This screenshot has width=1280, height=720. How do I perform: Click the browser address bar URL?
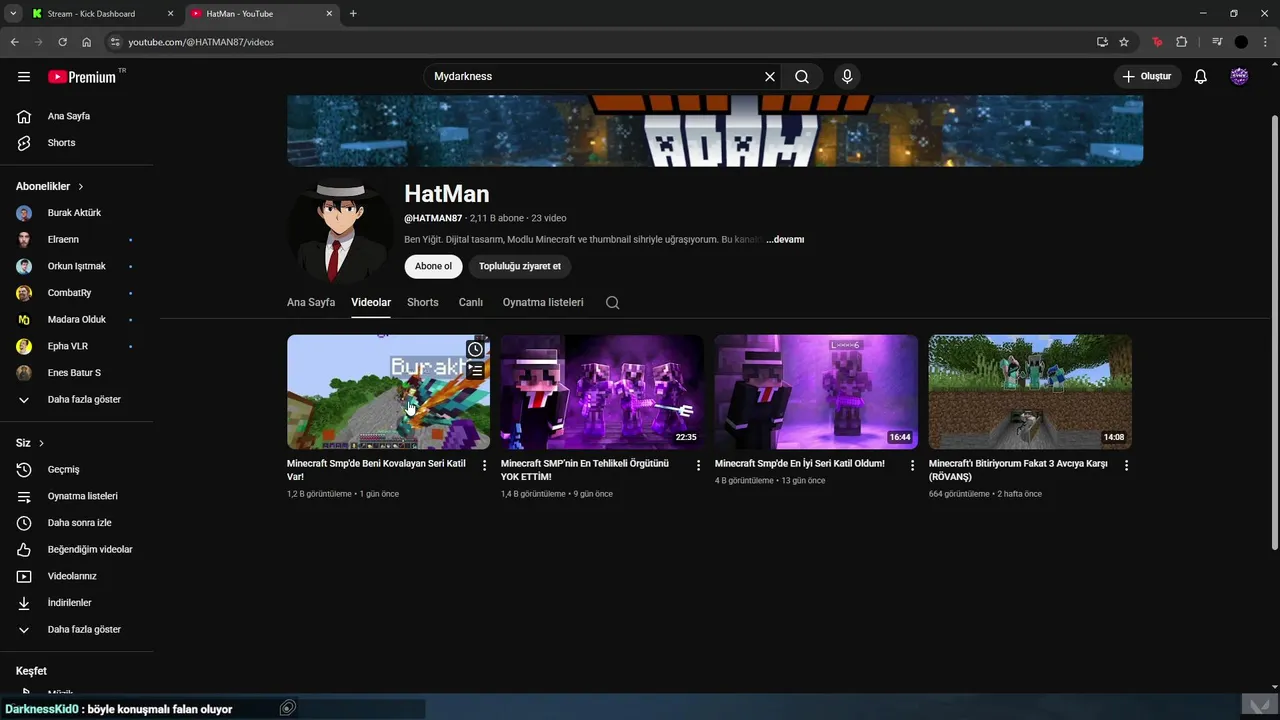pyautogui.click(x=201, y=42)
